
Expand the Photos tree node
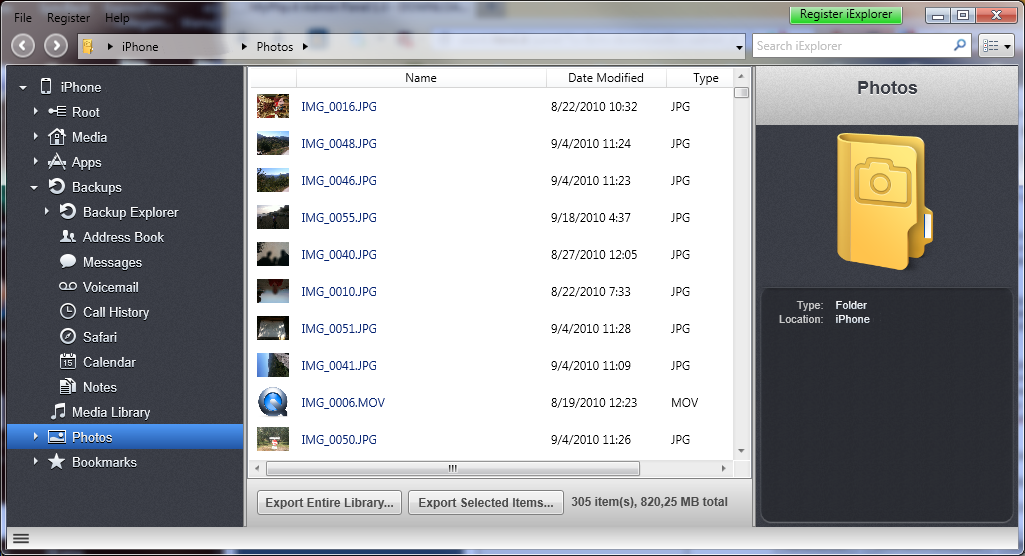(x=35, y=436)
